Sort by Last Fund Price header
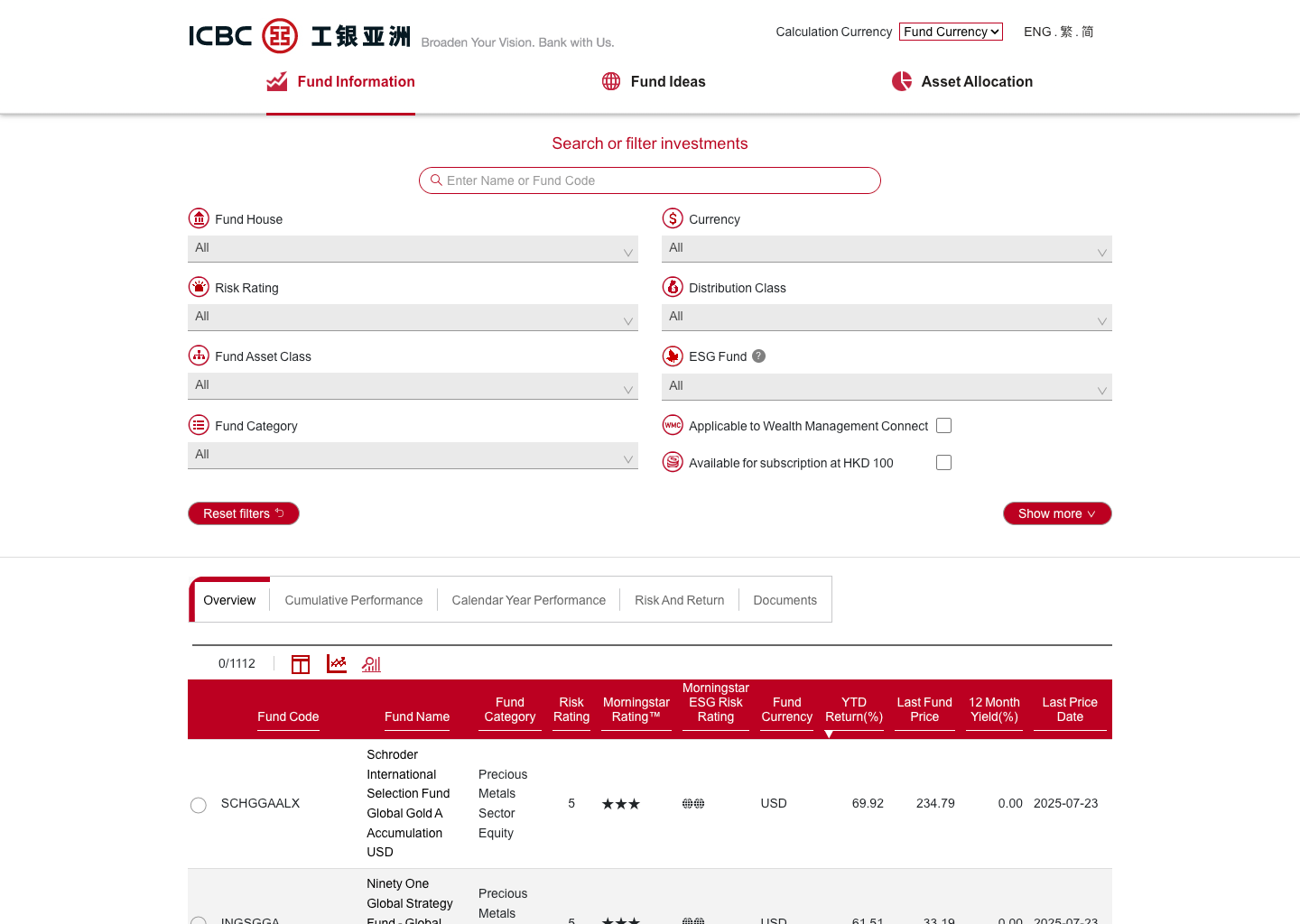 (x=924, y=709)
